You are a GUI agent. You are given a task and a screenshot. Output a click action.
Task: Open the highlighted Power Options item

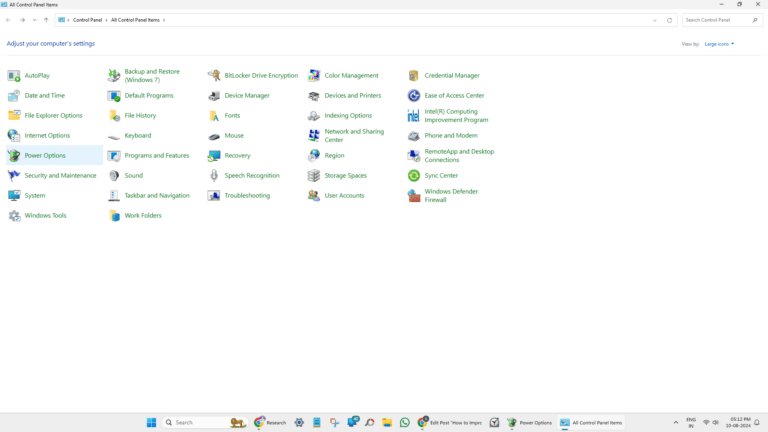click(x=54, y=155)
